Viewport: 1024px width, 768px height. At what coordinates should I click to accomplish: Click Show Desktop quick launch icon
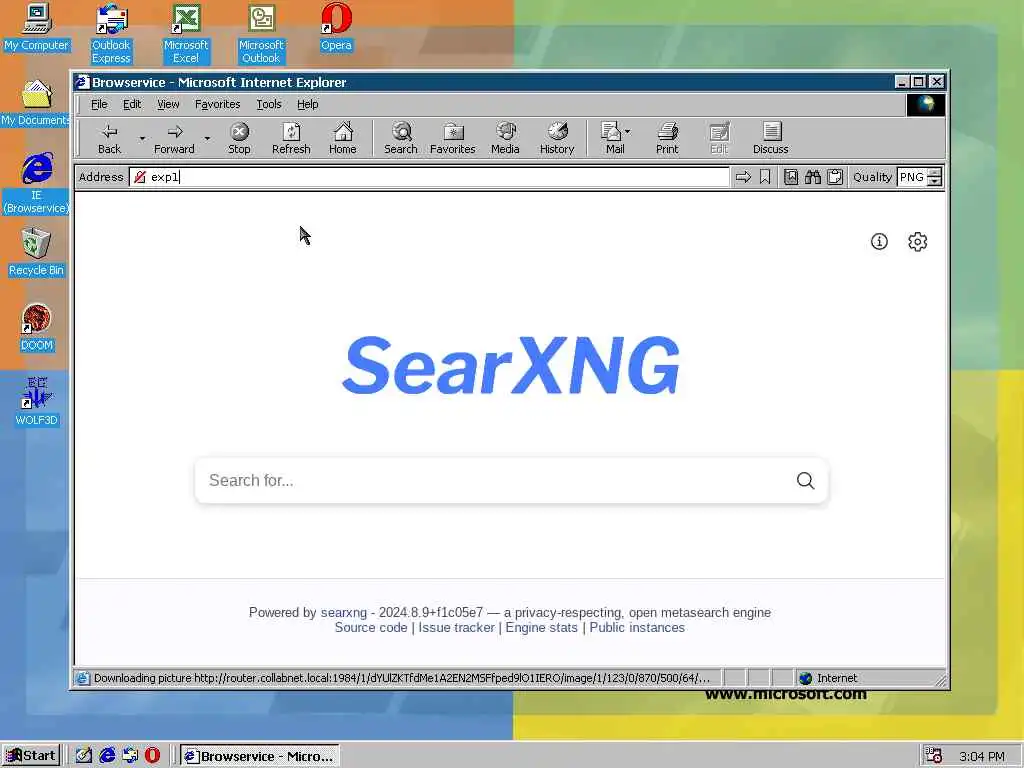pos(84,756)
